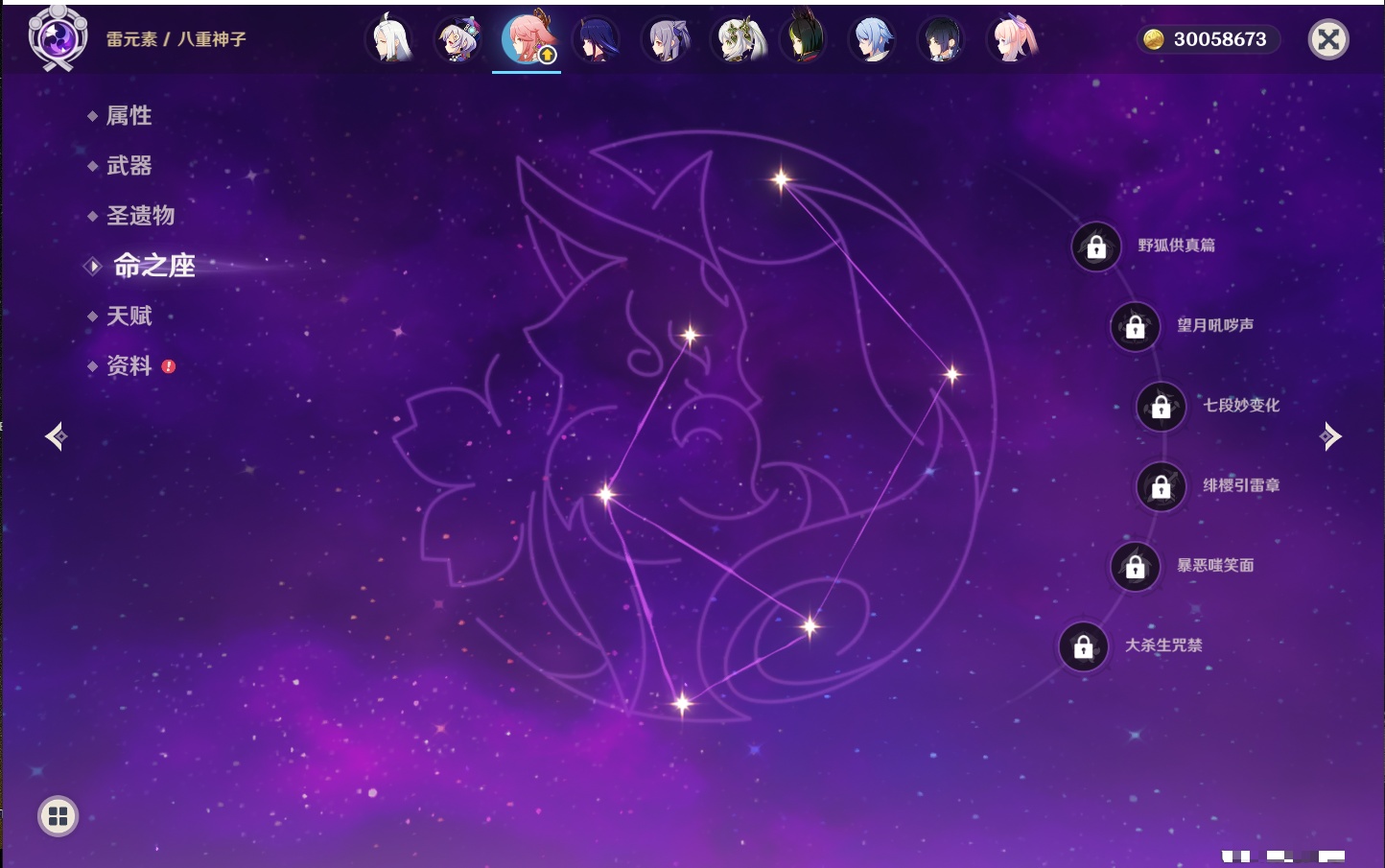Switch to the 天赋 talents page
This screenshot has height=868, width=1385.
[129, 316]
